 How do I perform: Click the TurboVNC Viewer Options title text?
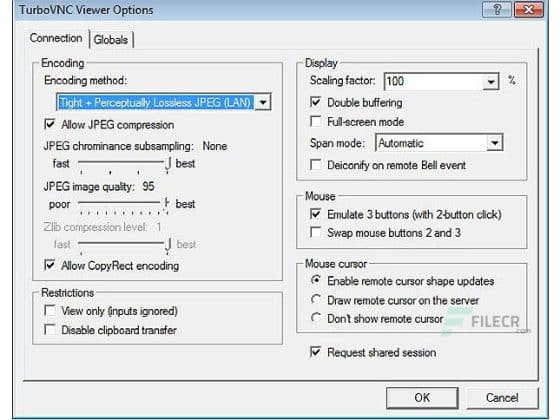coord(86,10)
